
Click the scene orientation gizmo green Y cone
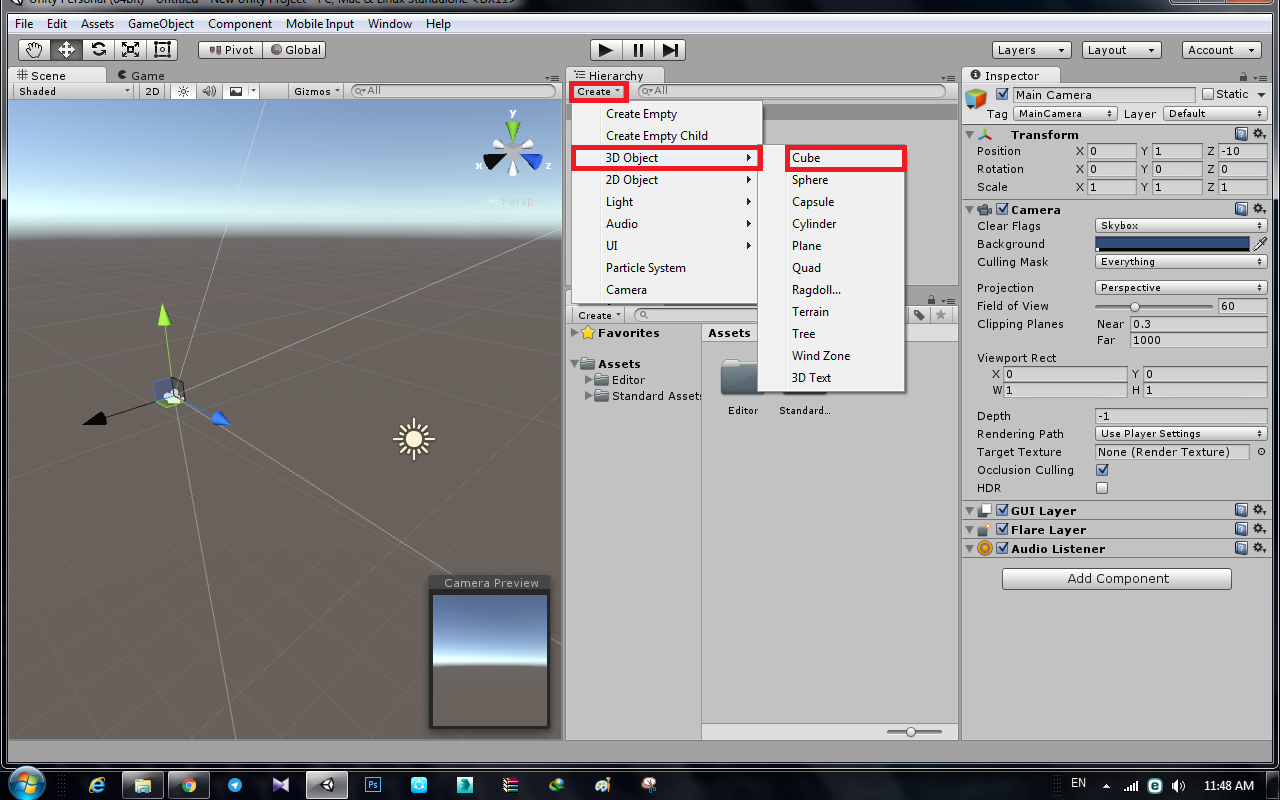pyautogui.click(x=513, y=129)
